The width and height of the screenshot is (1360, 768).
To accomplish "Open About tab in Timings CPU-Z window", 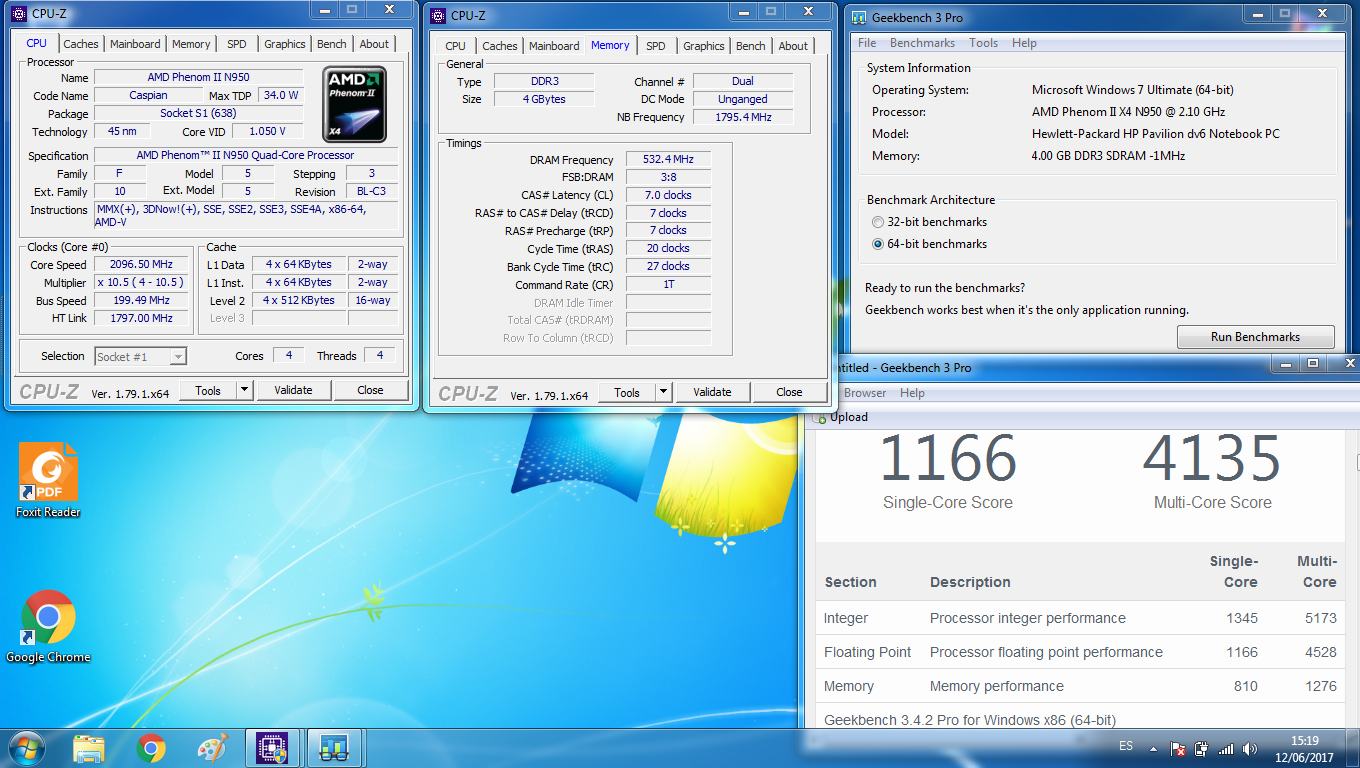I will (x=793, y=46).
